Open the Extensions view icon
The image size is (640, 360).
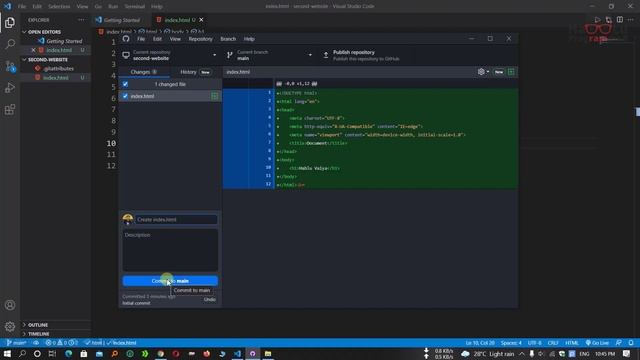click(x=10, y=109)
